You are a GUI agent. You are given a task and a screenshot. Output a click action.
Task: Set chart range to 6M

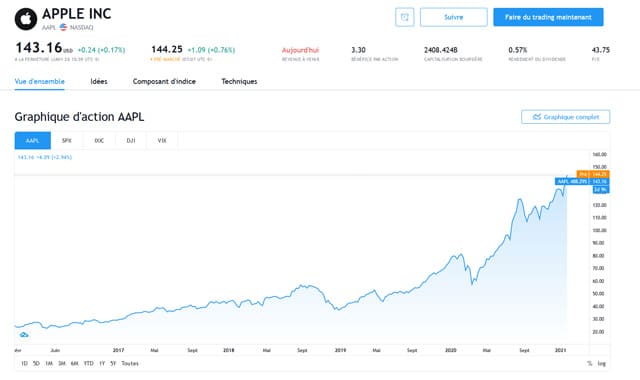[x=74, y=363]
